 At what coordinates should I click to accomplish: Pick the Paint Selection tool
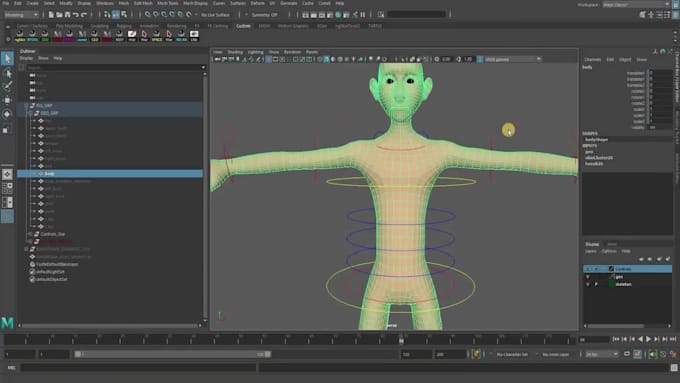pyautogui.click(x=7, y=86)
